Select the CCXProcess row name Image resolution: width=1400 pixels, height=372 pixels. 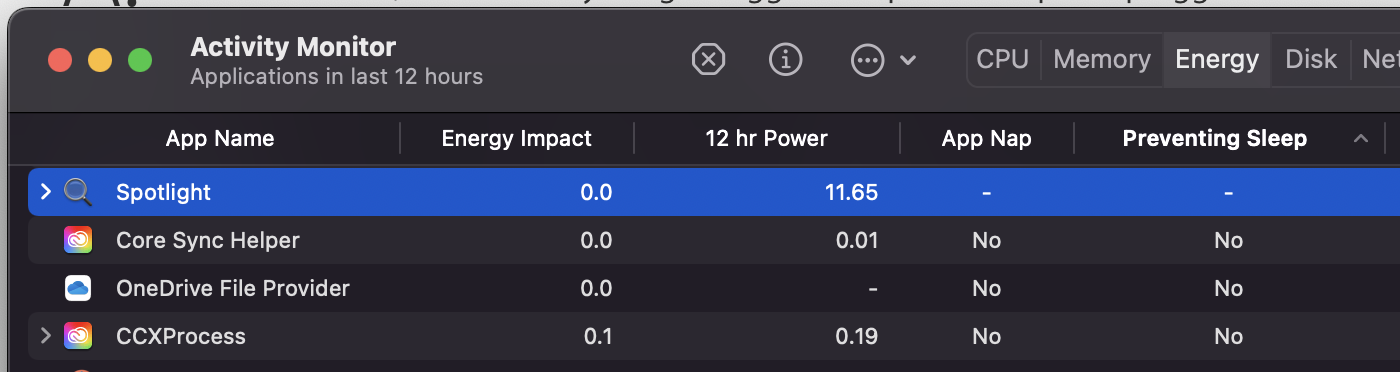[180, 336]
